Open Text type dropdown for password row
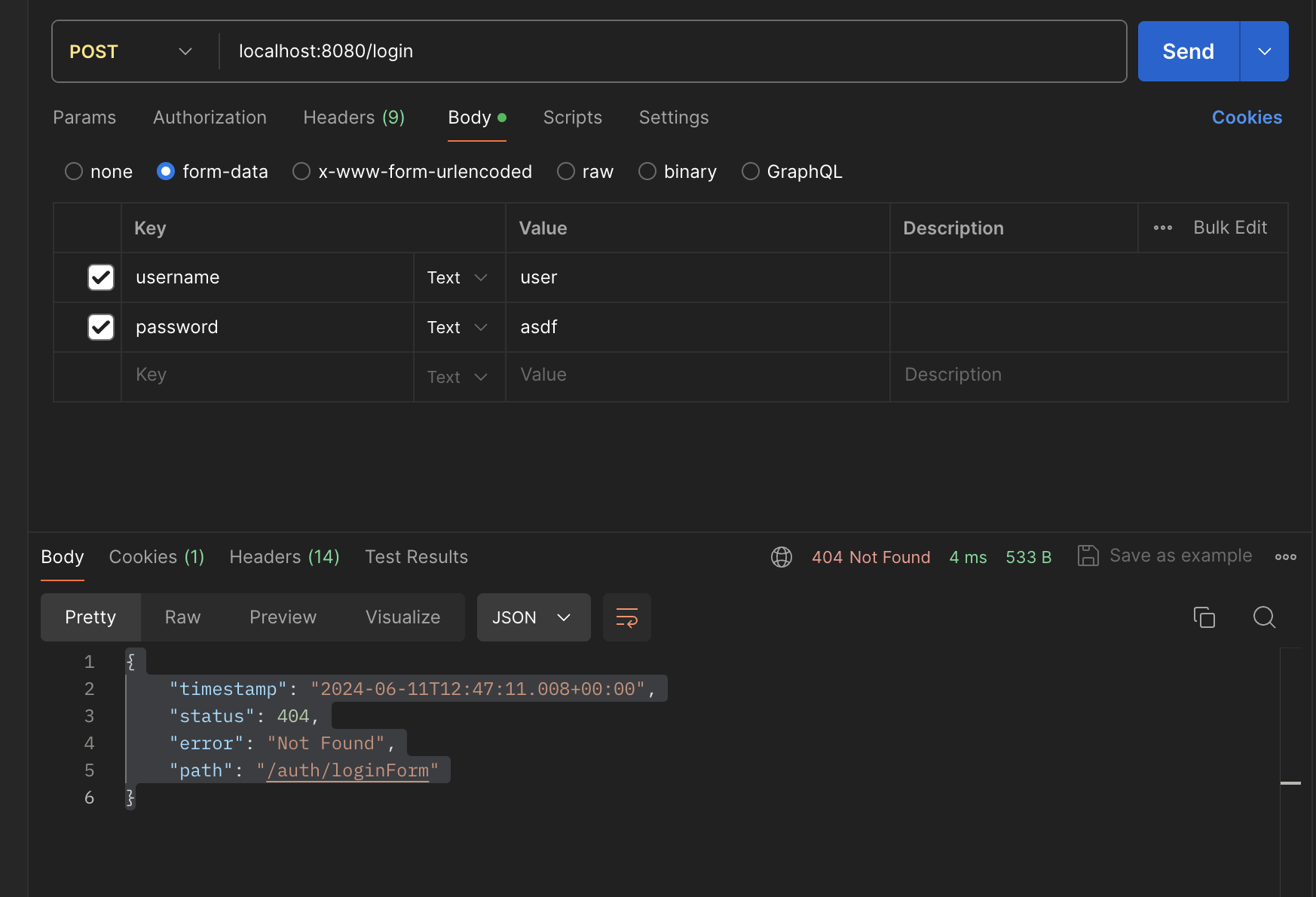This screenshot has width=1316, height=897. pos(458,327)
